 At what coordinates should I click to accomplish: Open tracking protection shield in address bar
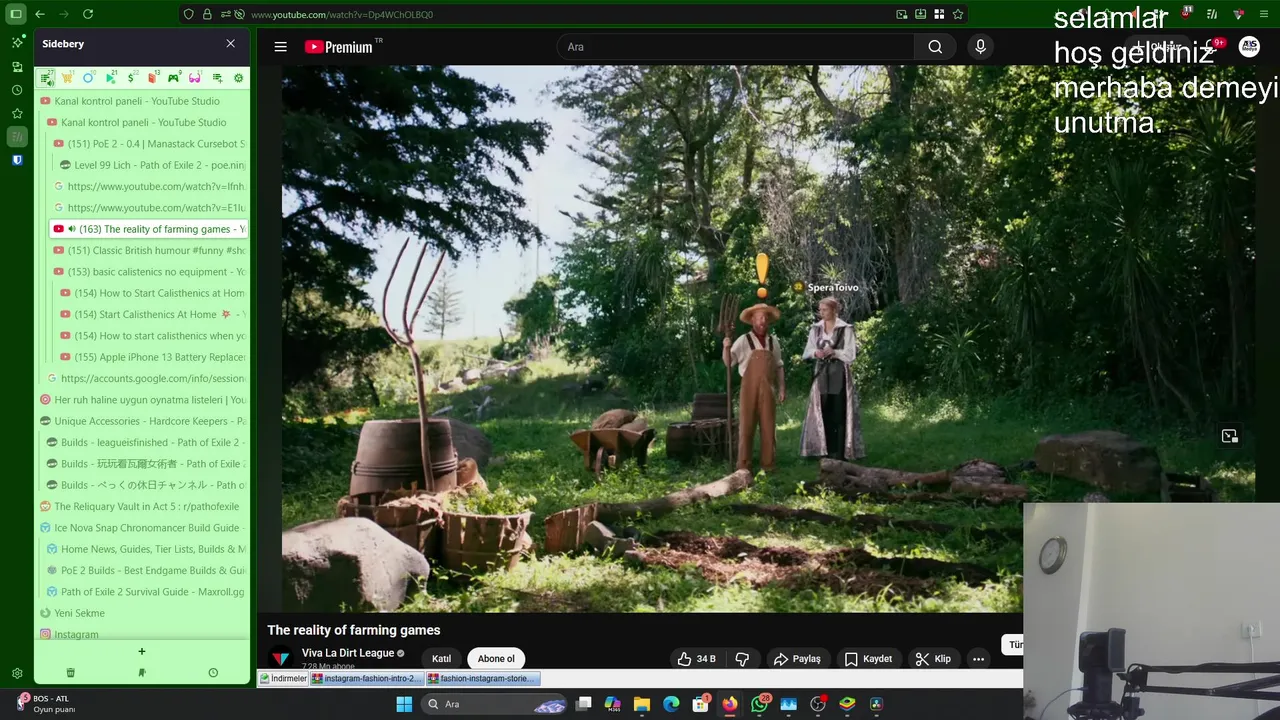pyautogui.click(x=188, y=14)
